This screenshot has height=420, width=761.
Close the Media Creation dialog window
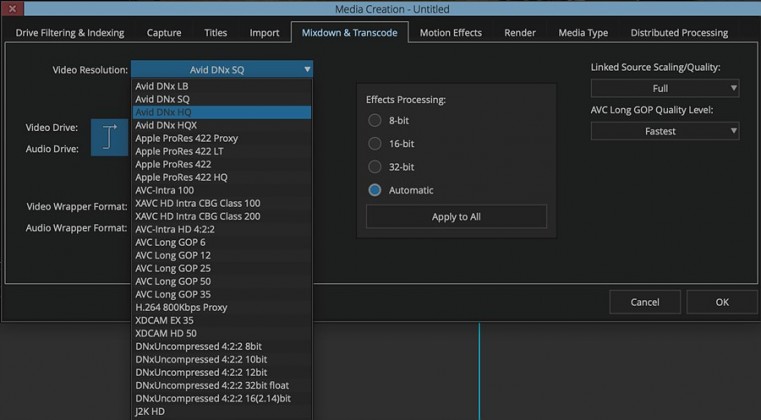pyautogui.click(x=11, y=10)
